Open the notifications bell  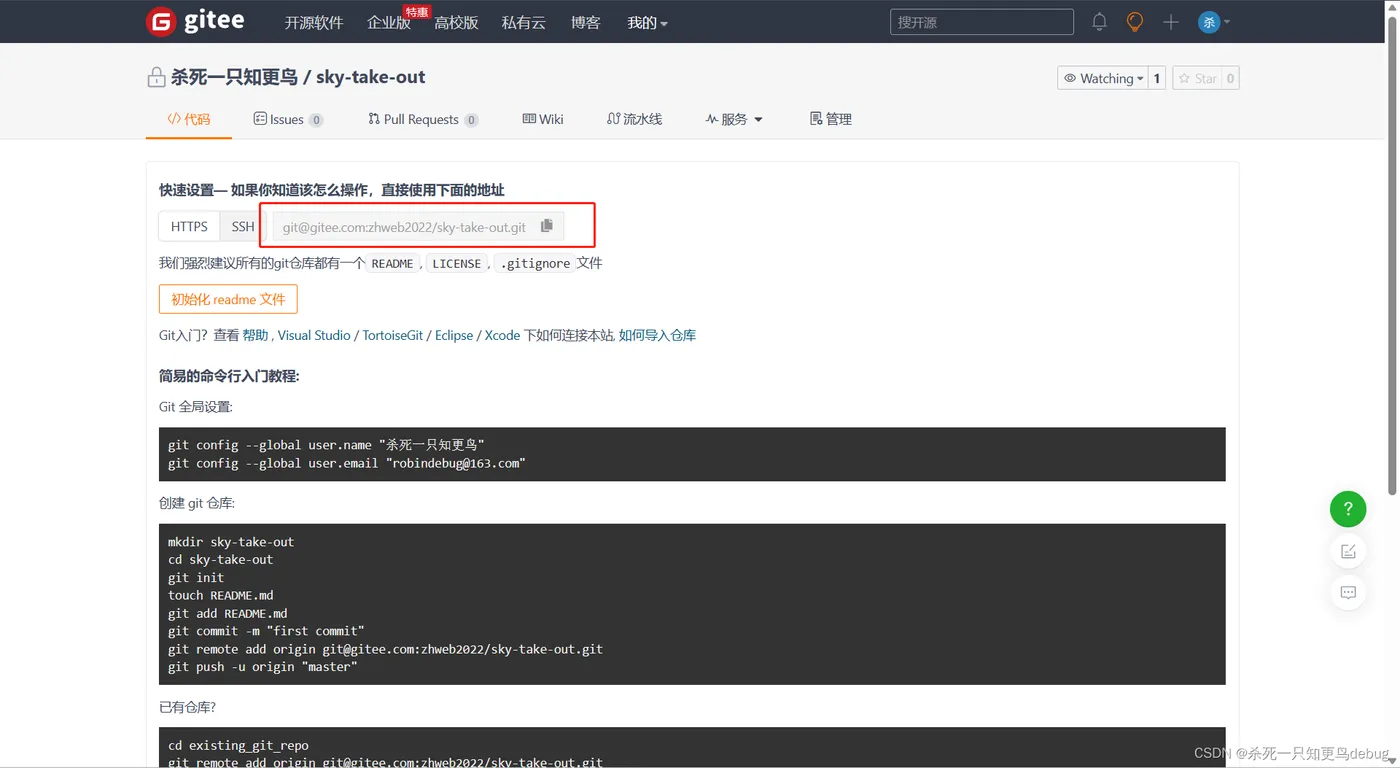[x=1099, y=22]
